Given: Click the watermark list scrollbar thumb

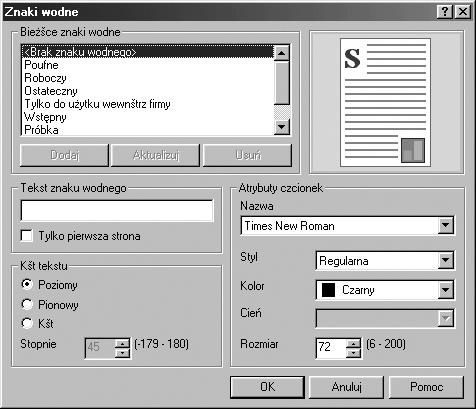Looking at the screenshot, I should (x=282, y=82).
